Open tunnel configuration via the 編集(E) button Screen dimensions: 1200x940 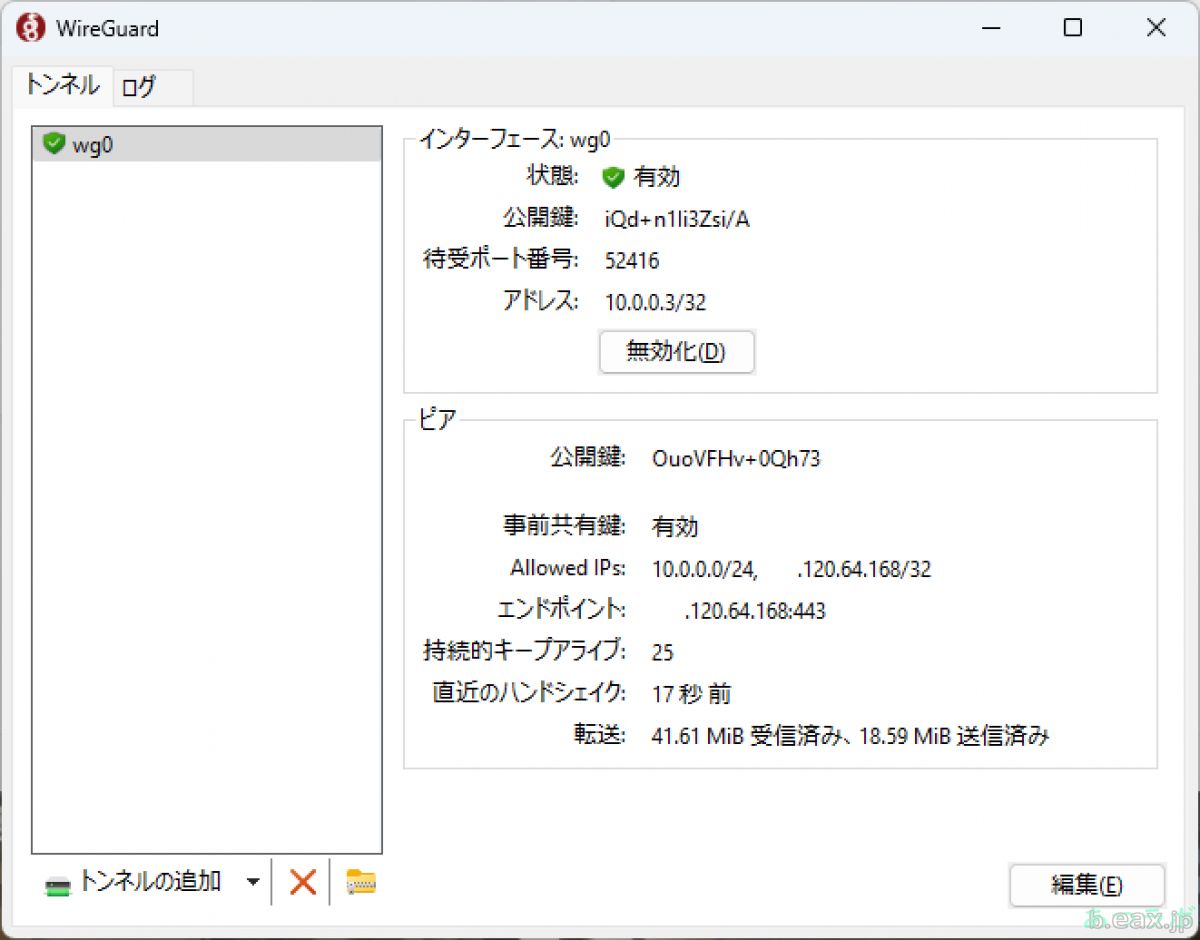pos(1087,886)
